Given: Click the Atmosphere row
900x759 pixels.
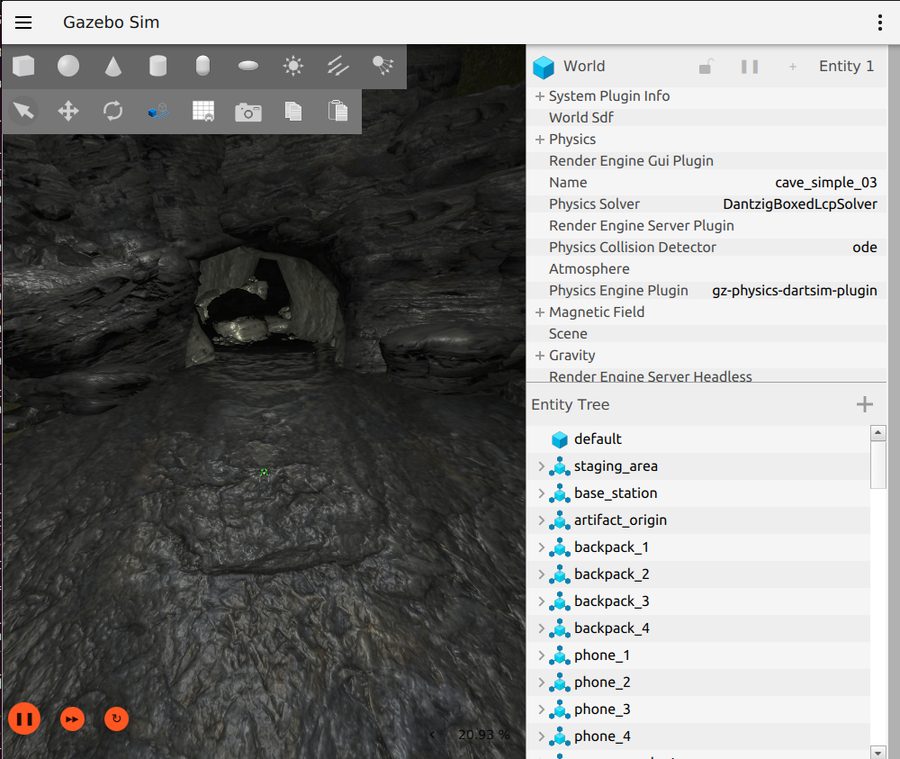Looking at the screenshot, I should click(707, 269).
